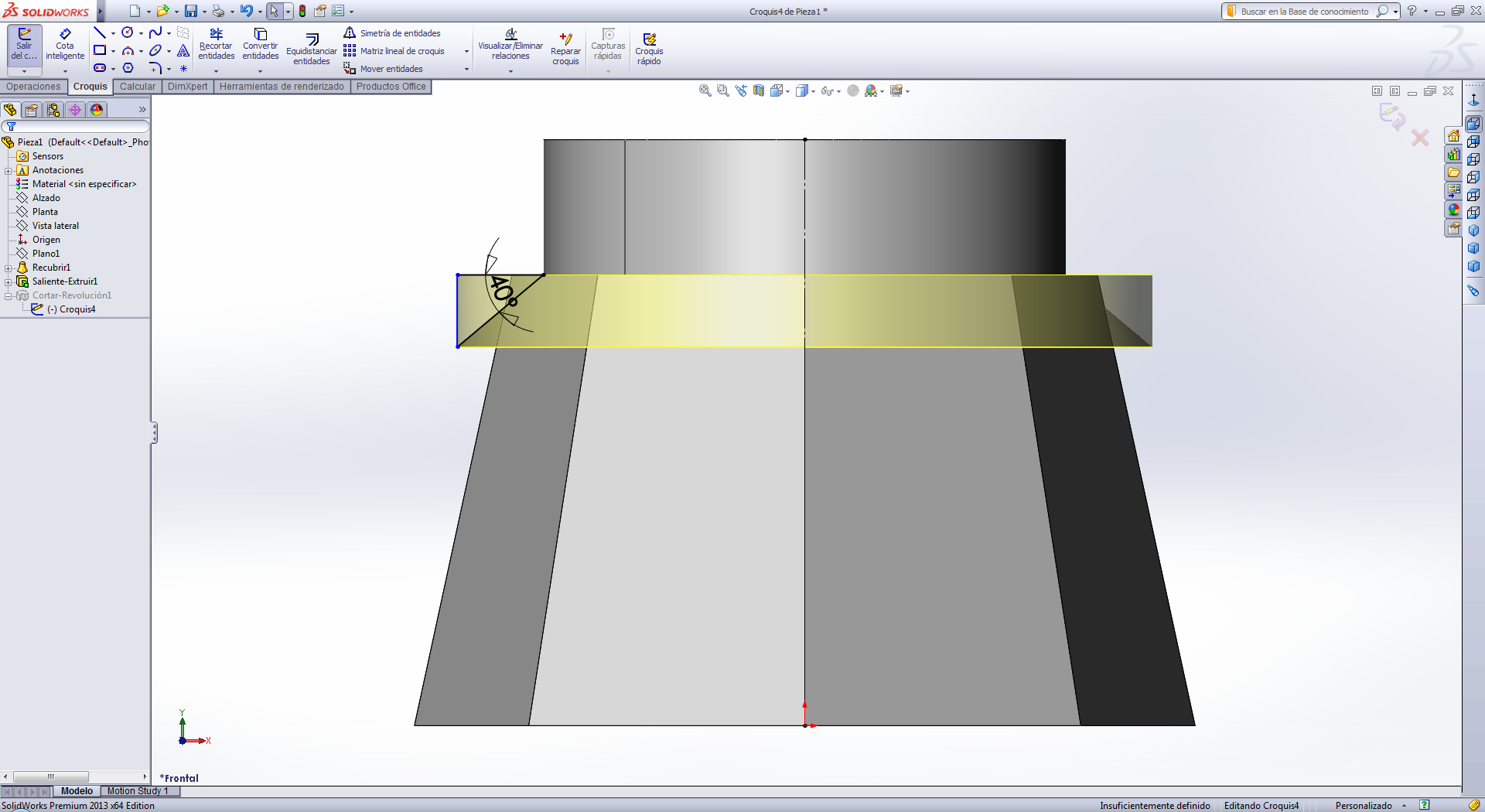The image size is (1485, 812).
Task: Open SolidWorks Resources home pane
Action: (1453, 136)
